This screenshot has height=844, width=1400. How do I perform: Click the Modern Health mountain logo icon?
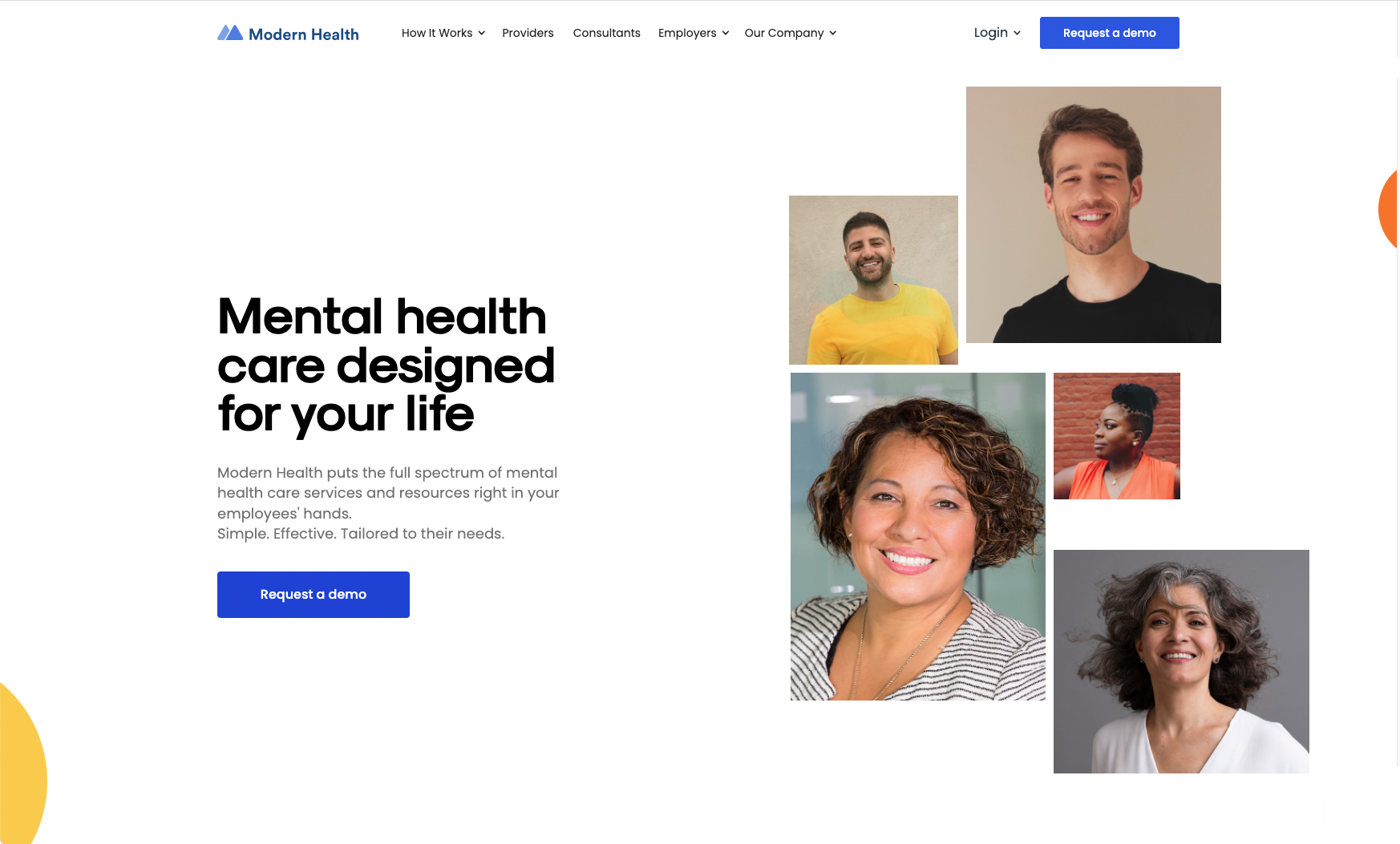[x=230, y=33]
